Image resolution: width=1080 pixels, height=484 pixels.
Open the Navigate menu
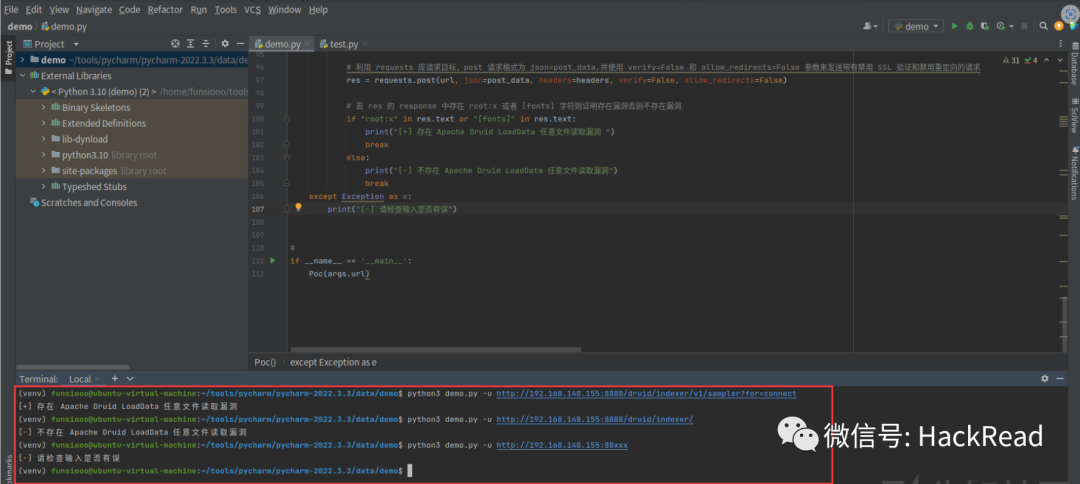tap(94, 10)
